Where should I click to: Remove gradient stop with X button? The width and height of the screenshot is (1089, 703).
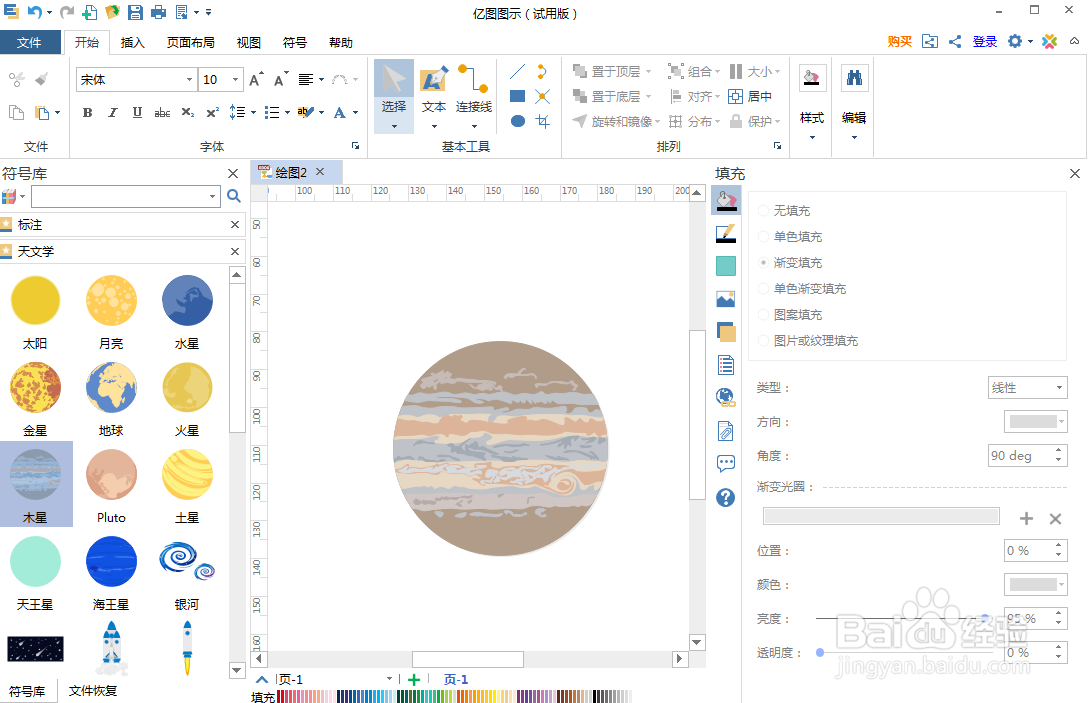coord(1055,518)
